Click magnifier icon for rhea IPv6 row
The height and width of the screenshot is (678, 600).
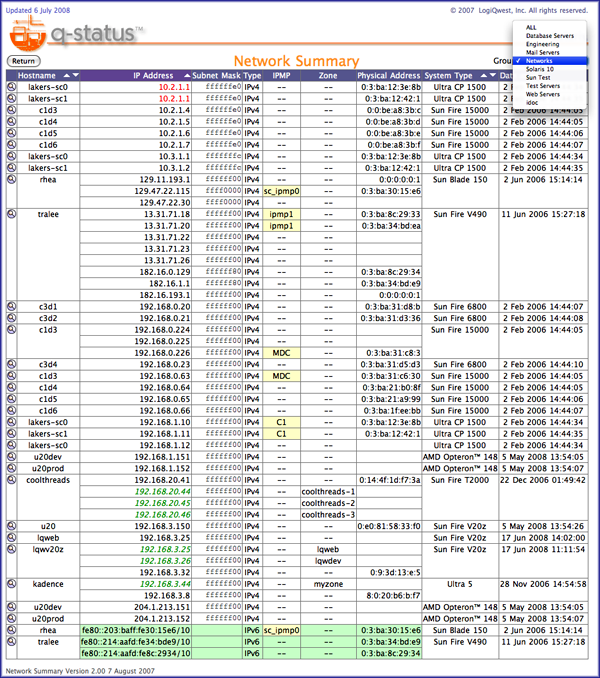(12, 630)
